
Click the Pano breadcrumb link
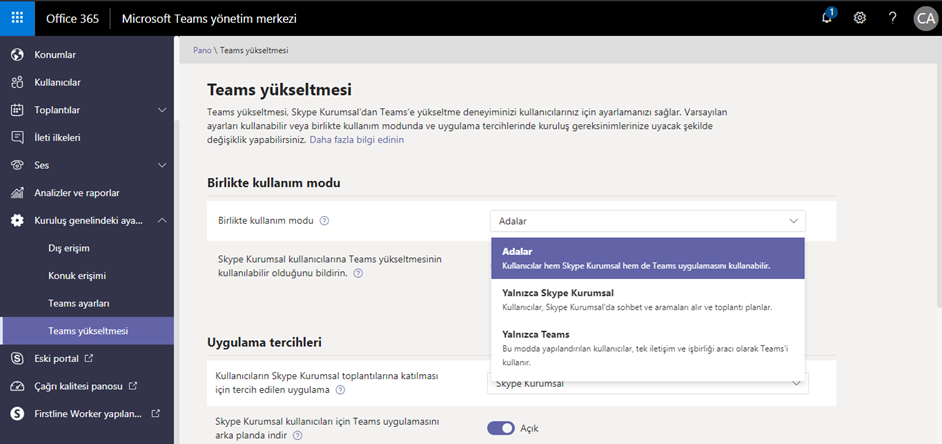tap(202, 50)
